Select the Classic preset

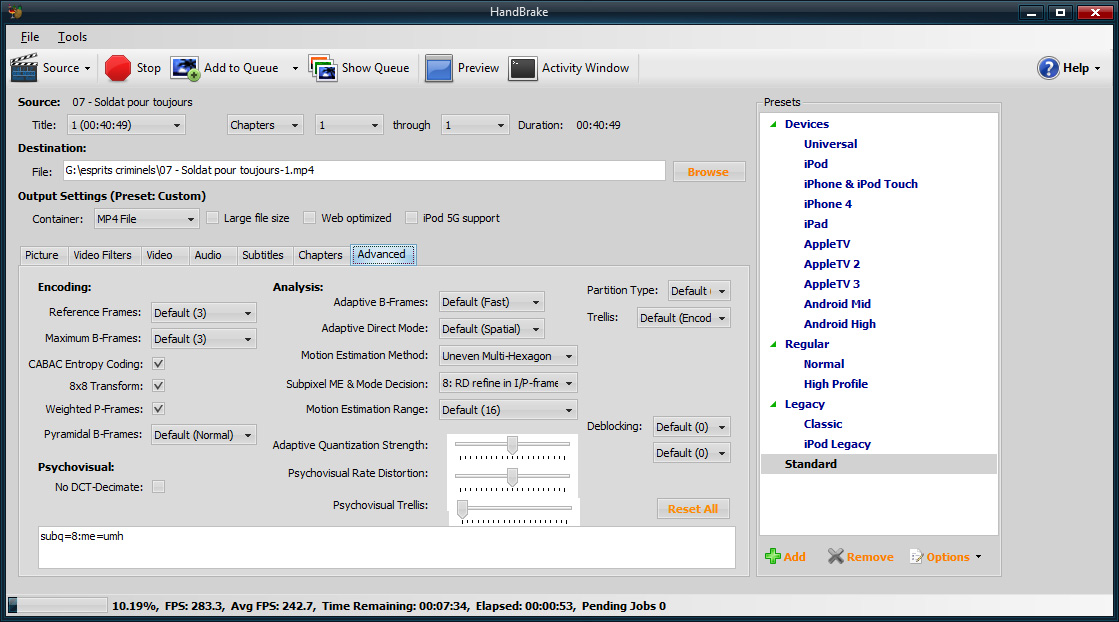point(823,424)
